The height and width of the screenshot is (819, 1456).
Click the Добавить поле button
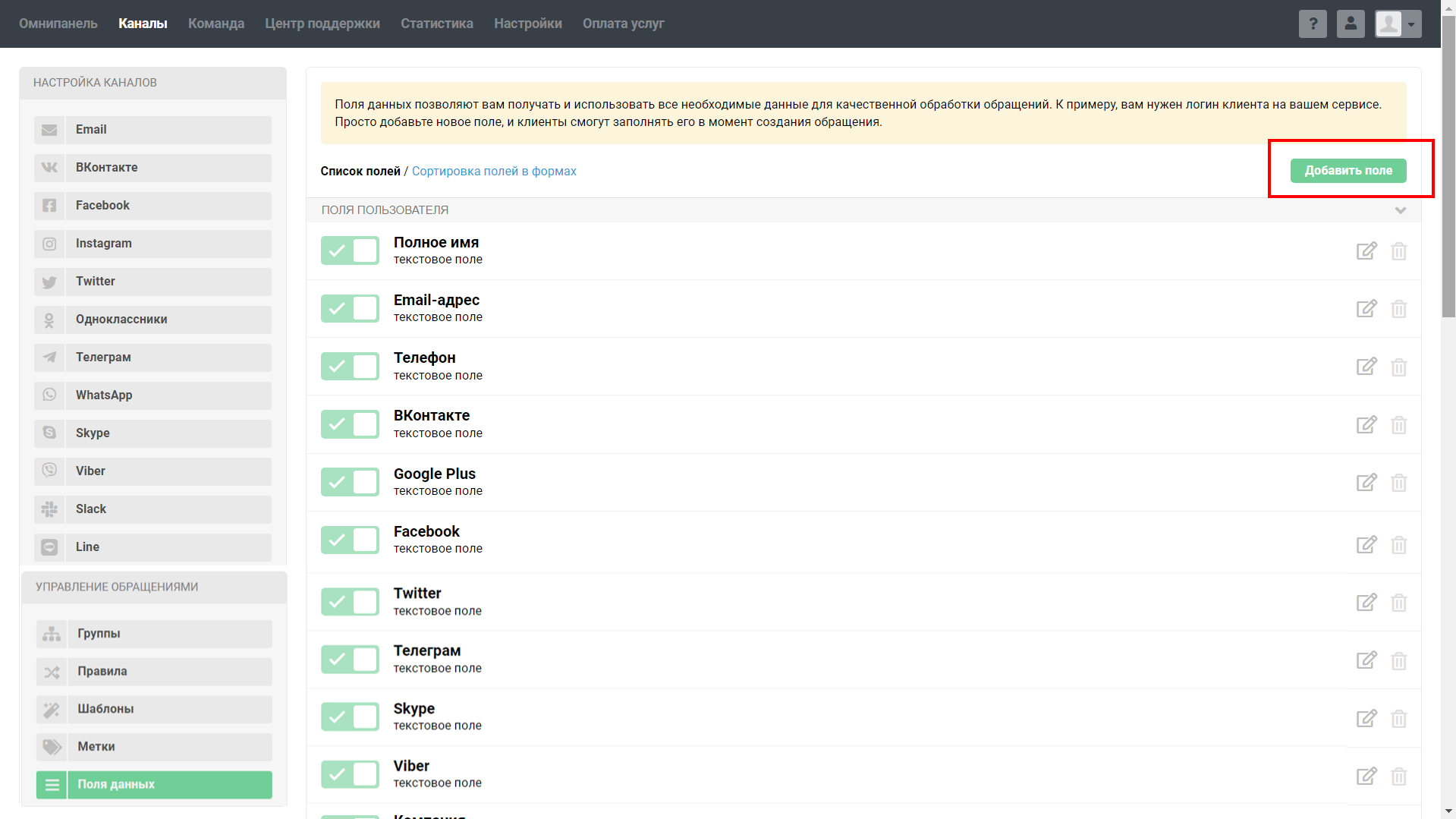(1348, 171)
